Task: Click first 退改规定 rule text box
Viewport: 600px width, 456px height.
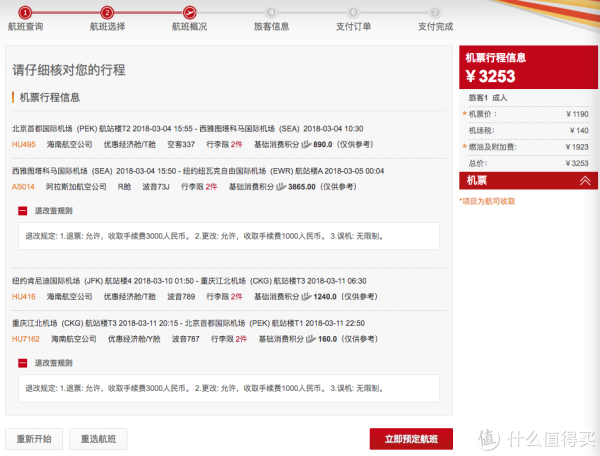Action: [x=229, y=236]
